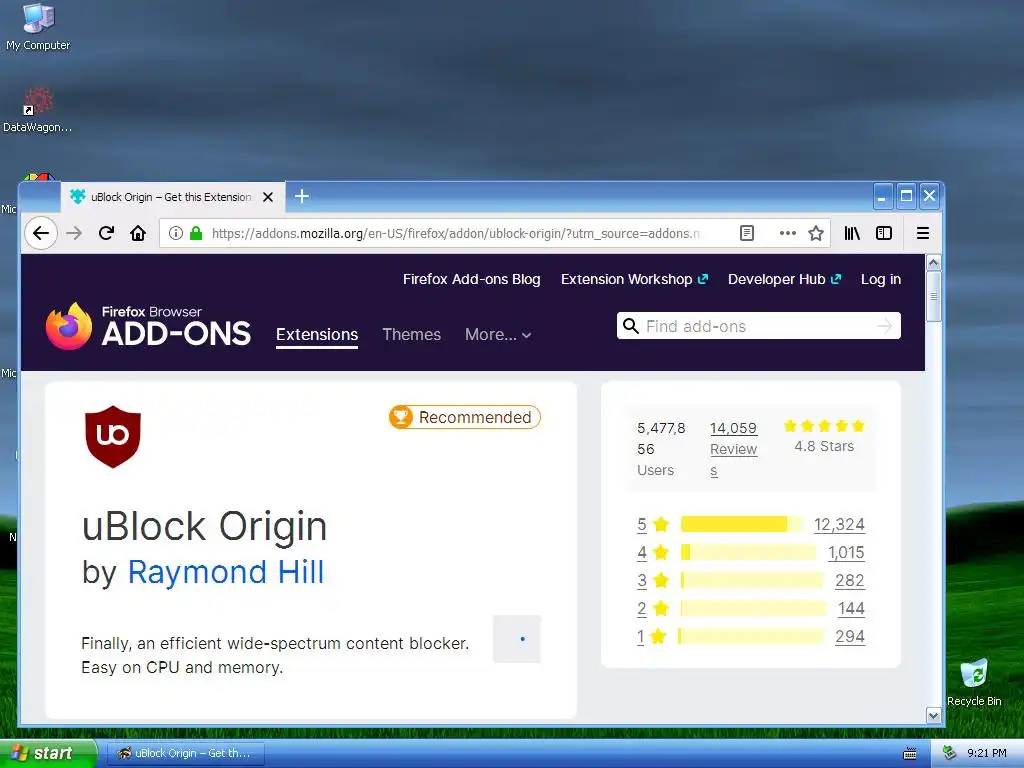This screenshot has height=768, width=1024.
Task: Open Extension Workshop link
Action: coord(634,280)
